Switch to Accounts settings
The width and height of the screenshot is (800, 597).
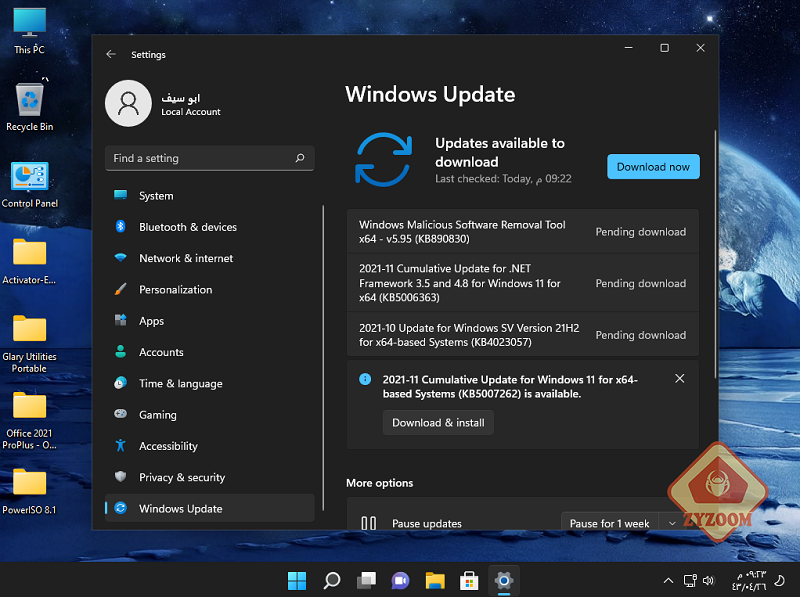pyautogui.click(x=209, y=352)
